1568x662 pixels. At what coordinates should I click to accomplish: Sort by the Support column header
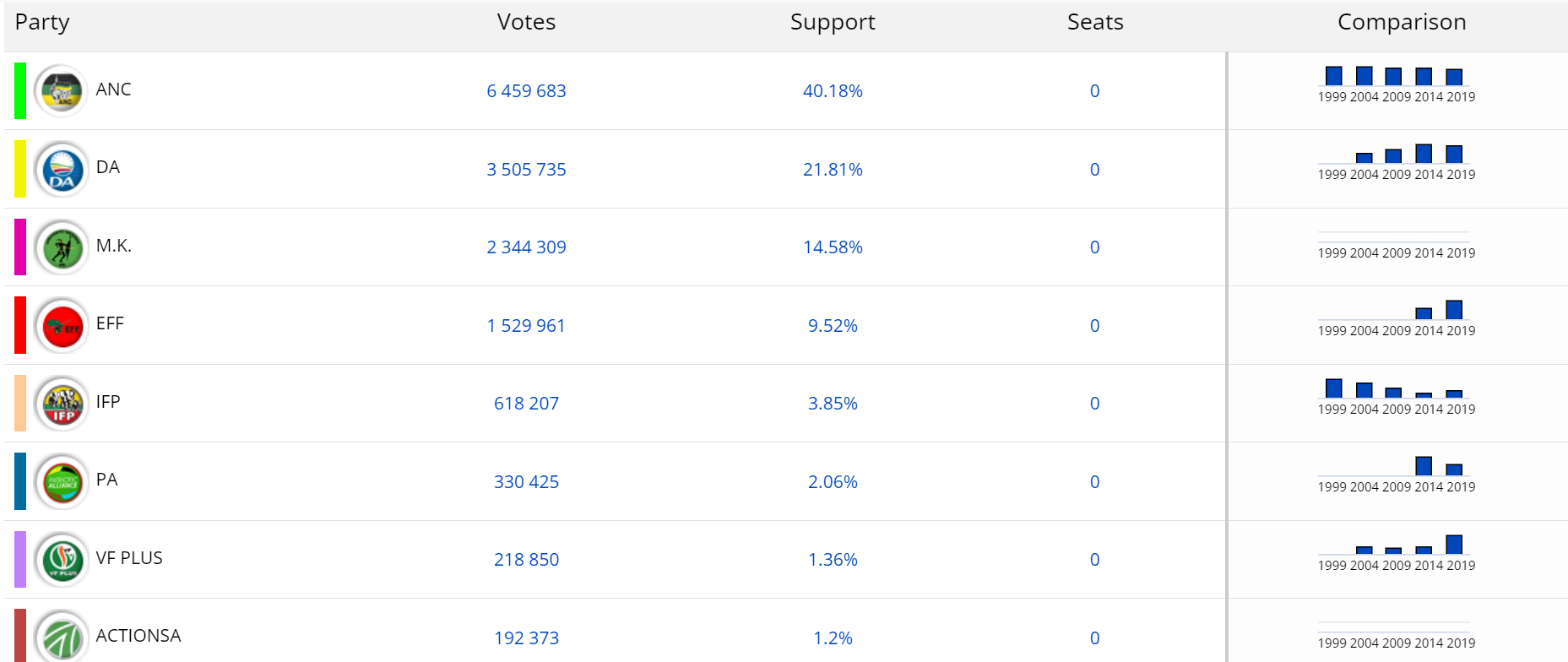[x=833, y=22]
